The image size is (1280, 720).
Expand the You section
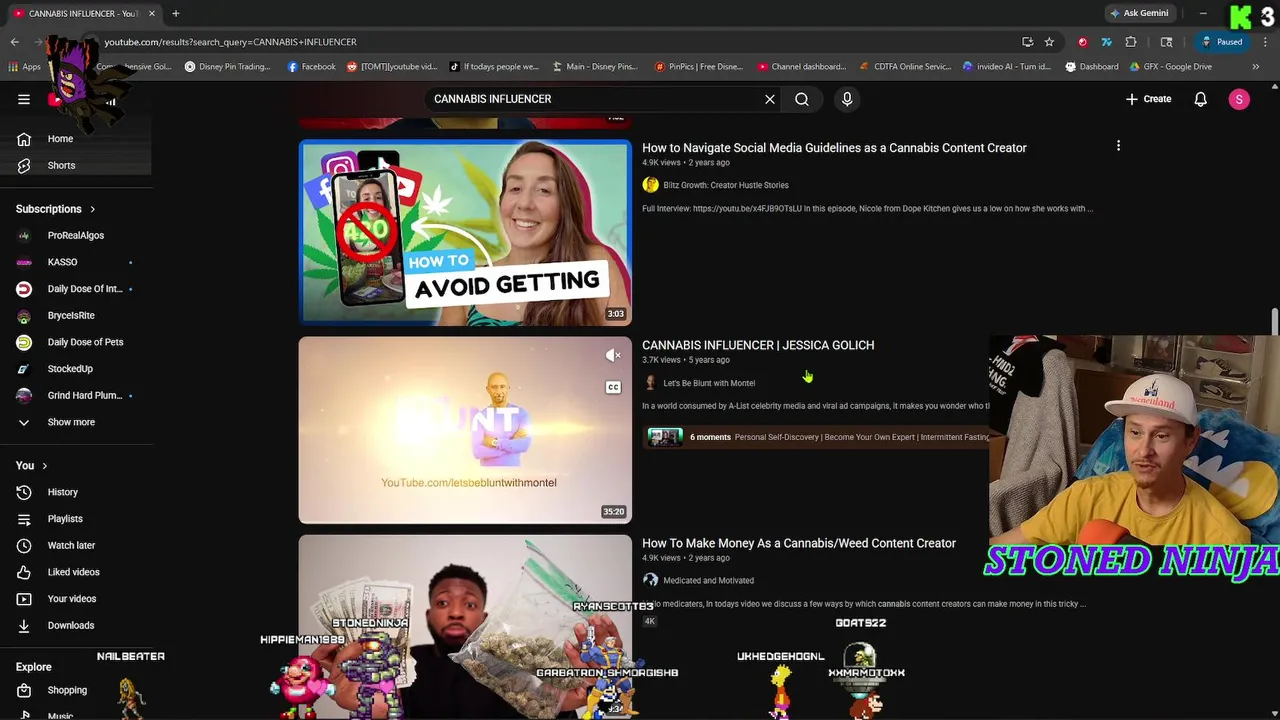[x=31, y=466]
